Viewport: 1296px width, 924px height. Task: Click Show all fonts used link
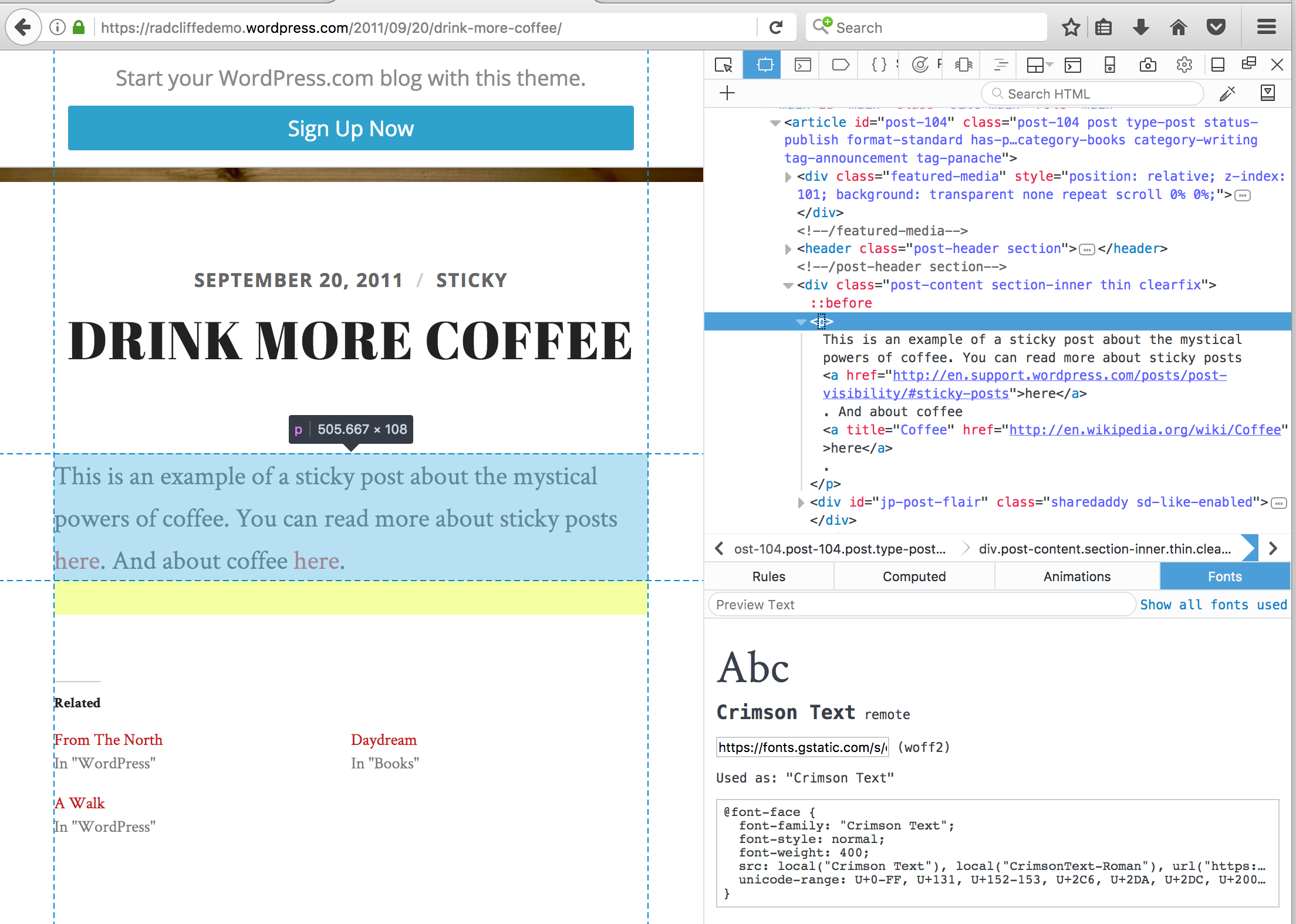(1213, 605)
